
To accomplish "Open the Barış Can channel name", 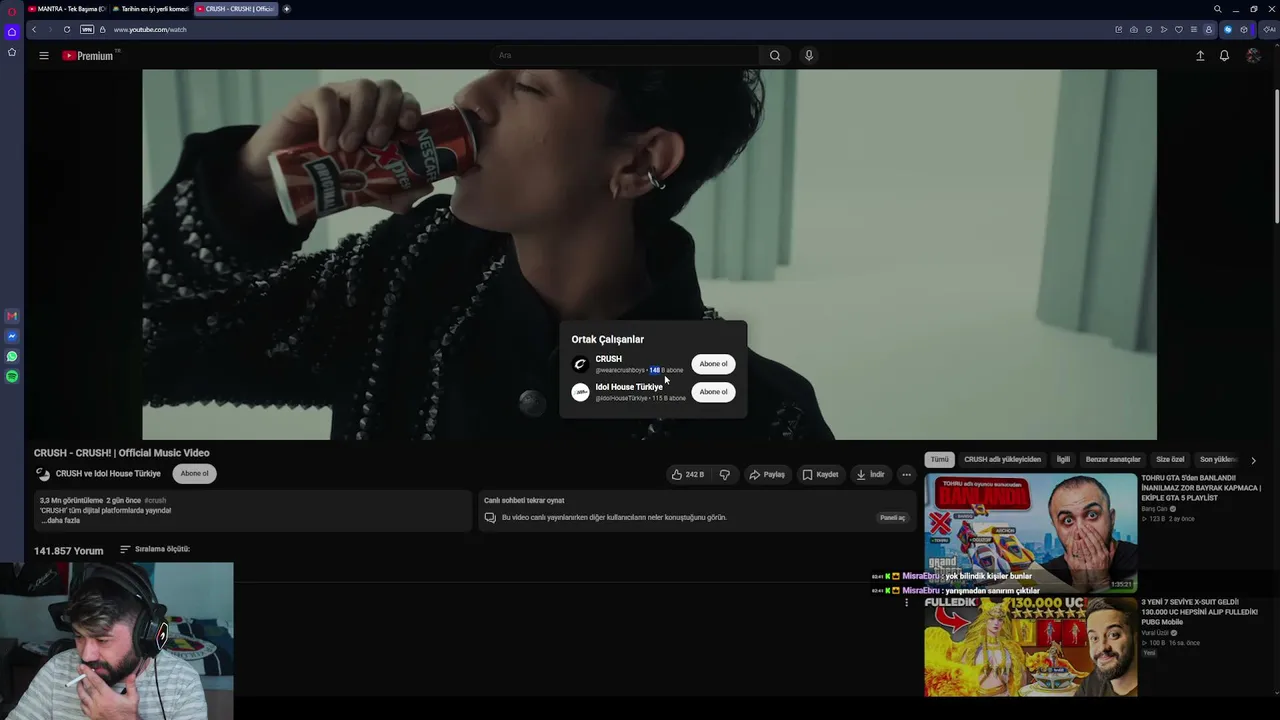I will tap(1154, 509).
